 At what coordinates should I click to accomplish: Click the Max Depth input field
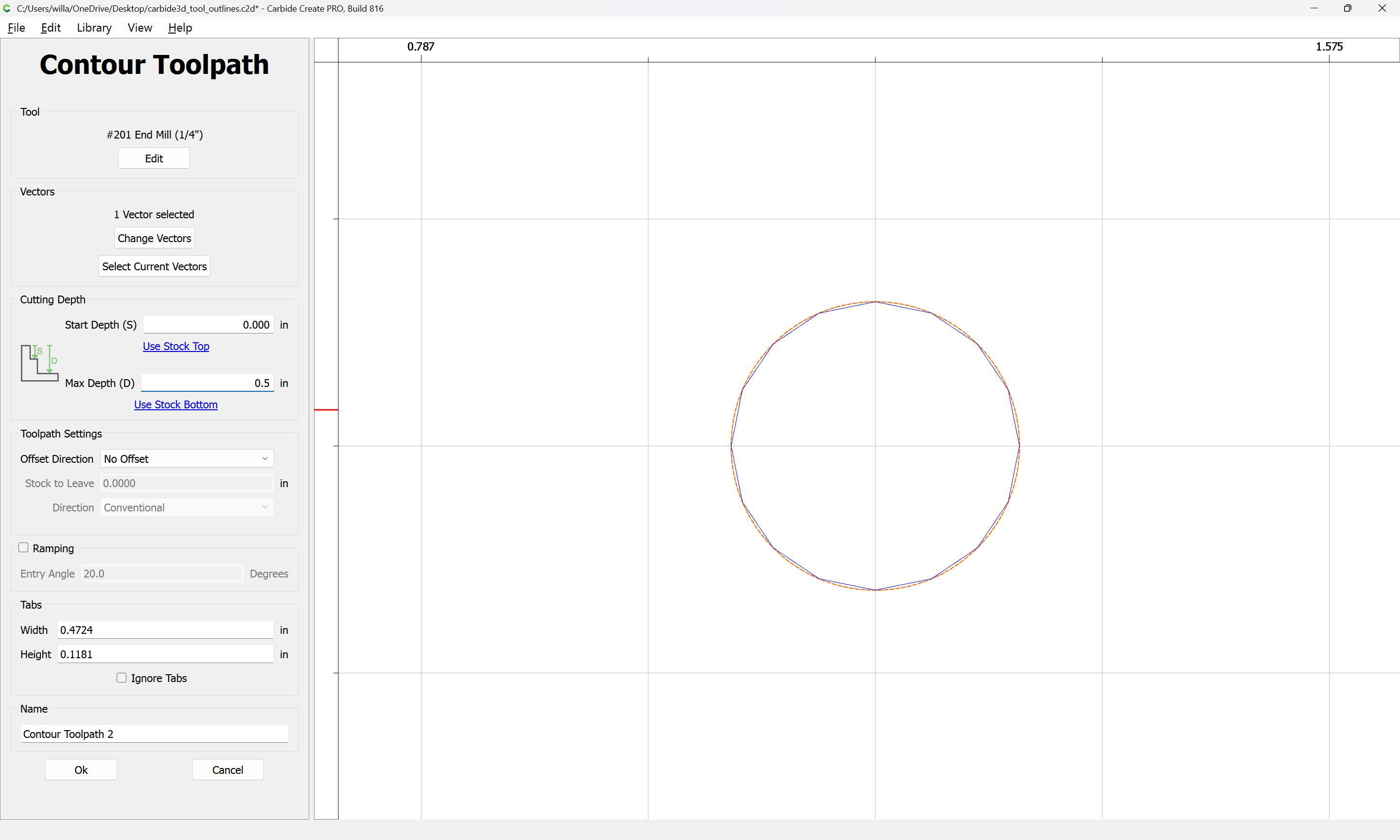(x=208, y=383)
